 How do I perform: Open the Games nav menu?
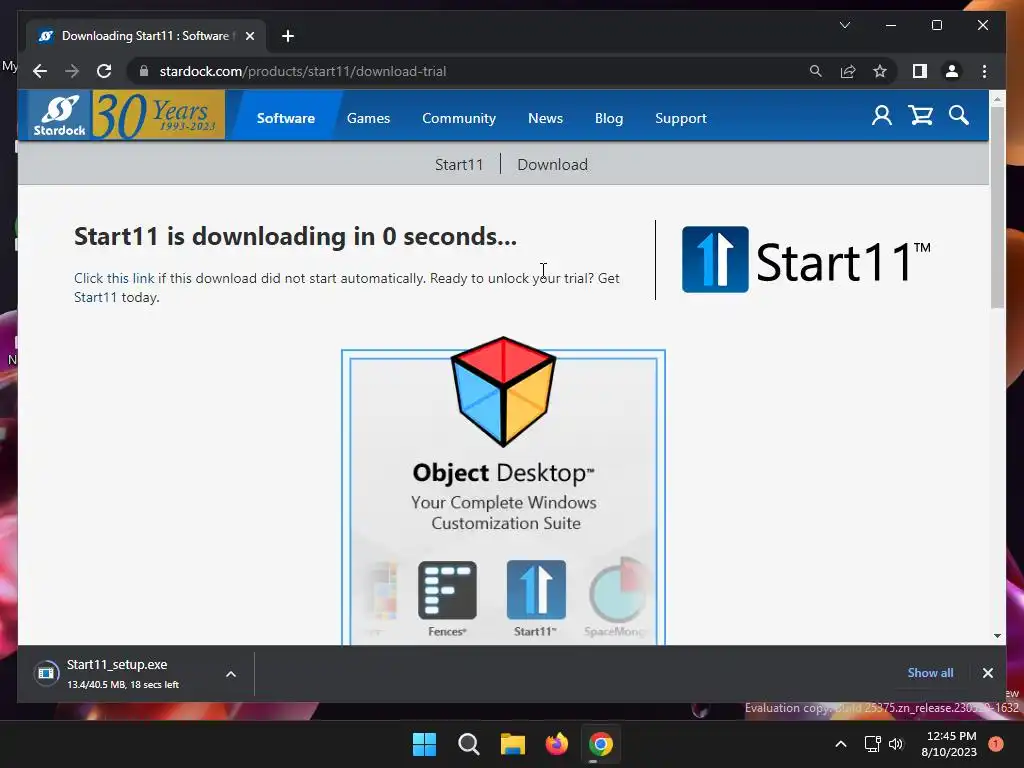coord(368,118)
